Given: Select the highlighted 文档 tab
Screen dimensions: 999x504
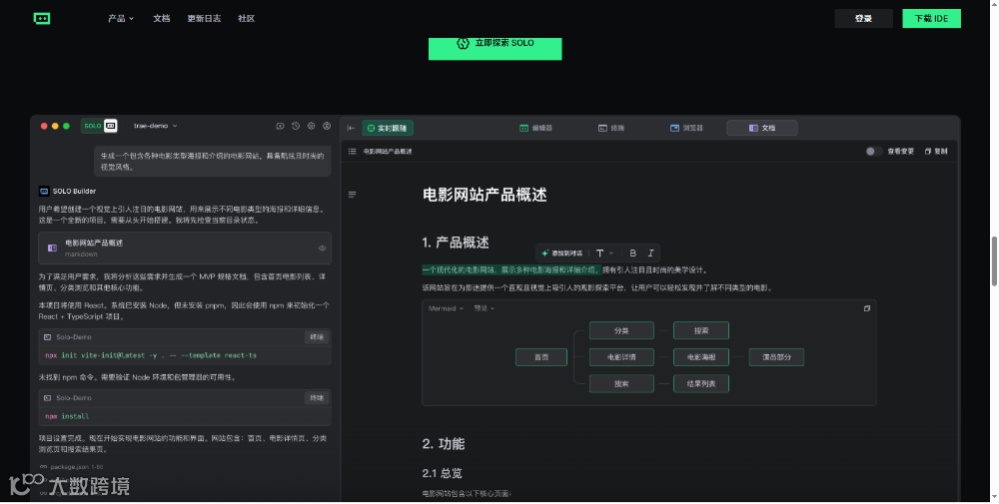Looking at the screenshot, I should [762, 128].
